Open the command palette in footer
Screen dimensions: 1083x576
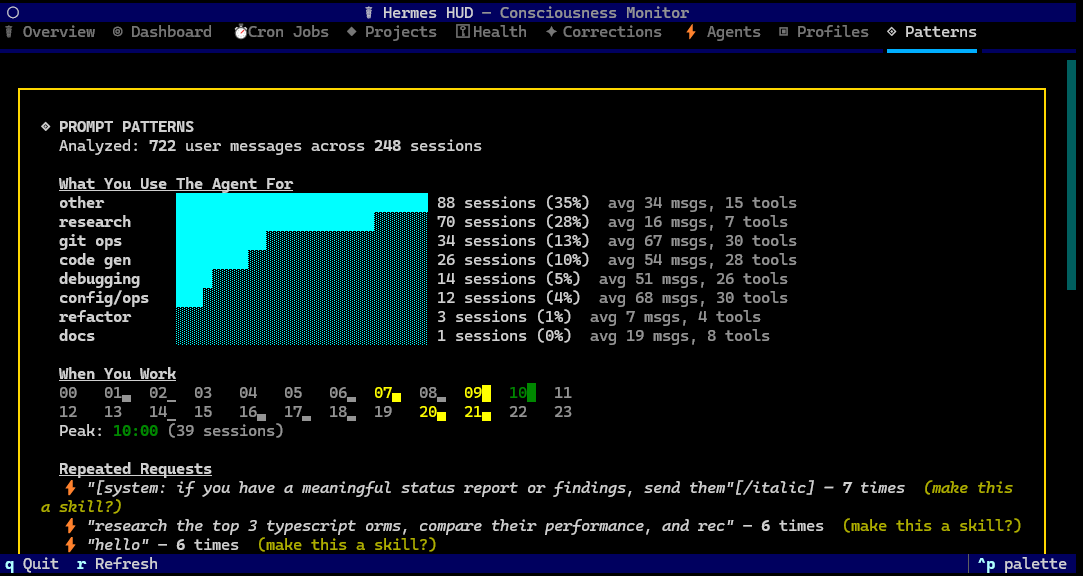(x=1022, y=564)
